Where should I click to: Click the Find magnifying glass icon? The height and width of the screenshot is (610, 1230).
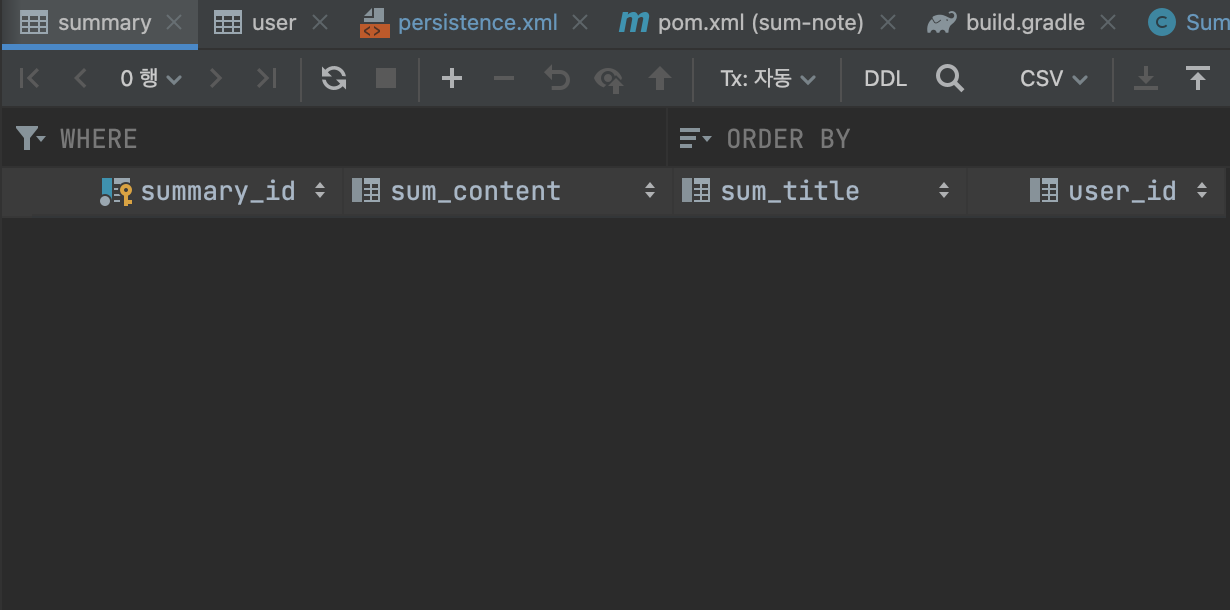point(950,78)
